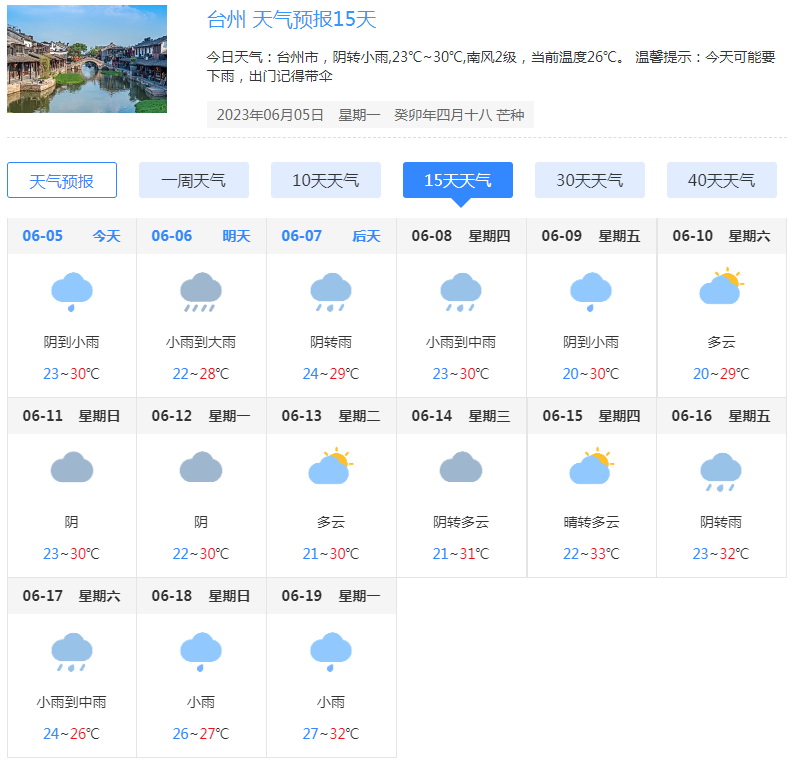This screenshot has height=767, width=803.
Task: Click the partly sunny icon for 06-10
Action: [x=721, y=289]
